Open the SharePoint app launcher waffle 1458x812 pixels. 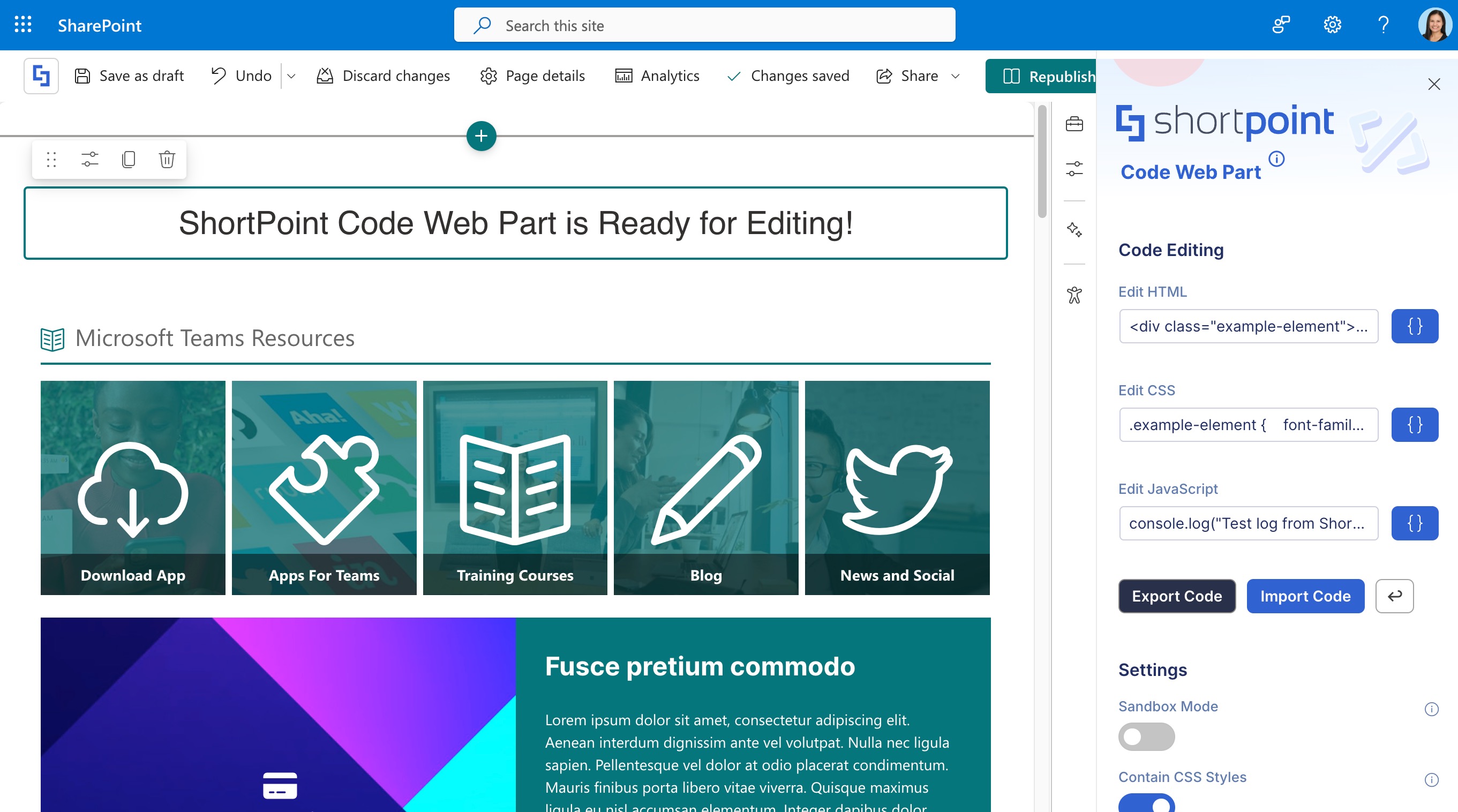tap(22, 25)
